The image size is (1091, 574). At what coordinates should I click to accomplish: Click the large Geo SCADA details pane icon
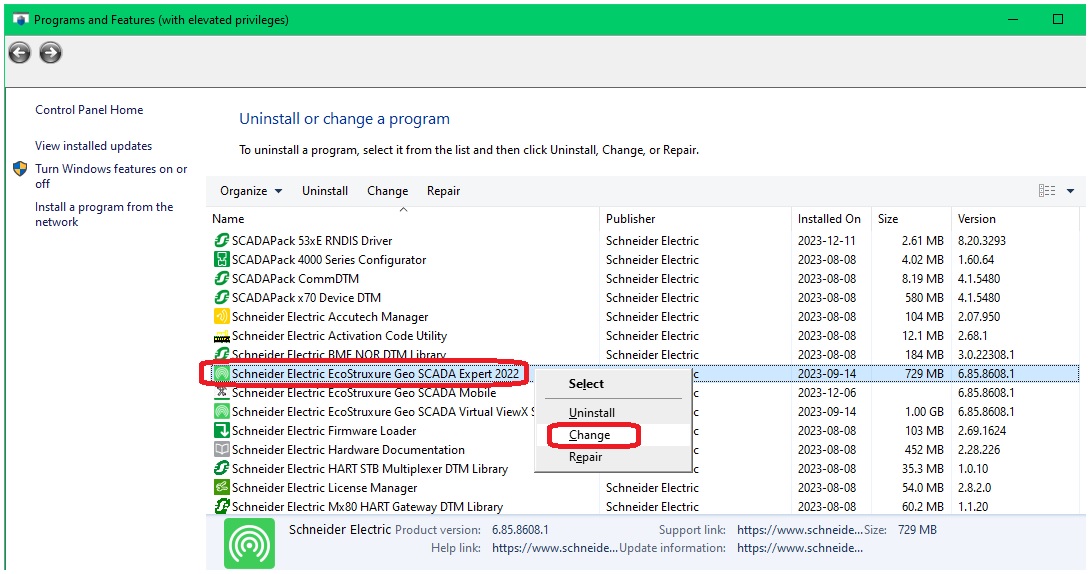click(x=249, y=543)
